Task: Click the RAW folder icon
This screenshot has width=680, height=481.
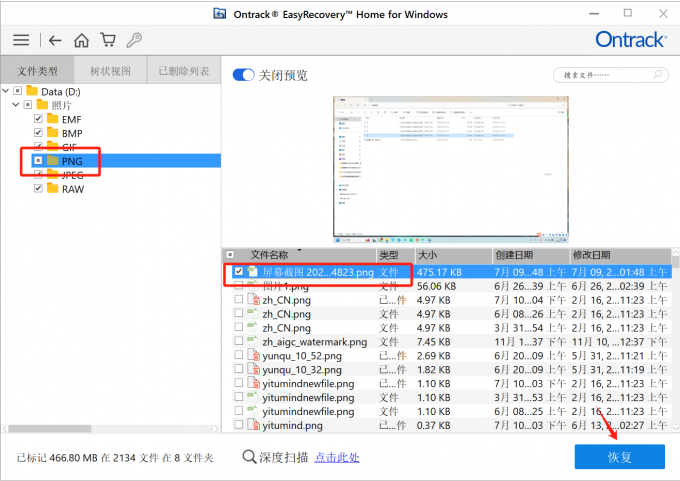Action: [x=52, y=188]
